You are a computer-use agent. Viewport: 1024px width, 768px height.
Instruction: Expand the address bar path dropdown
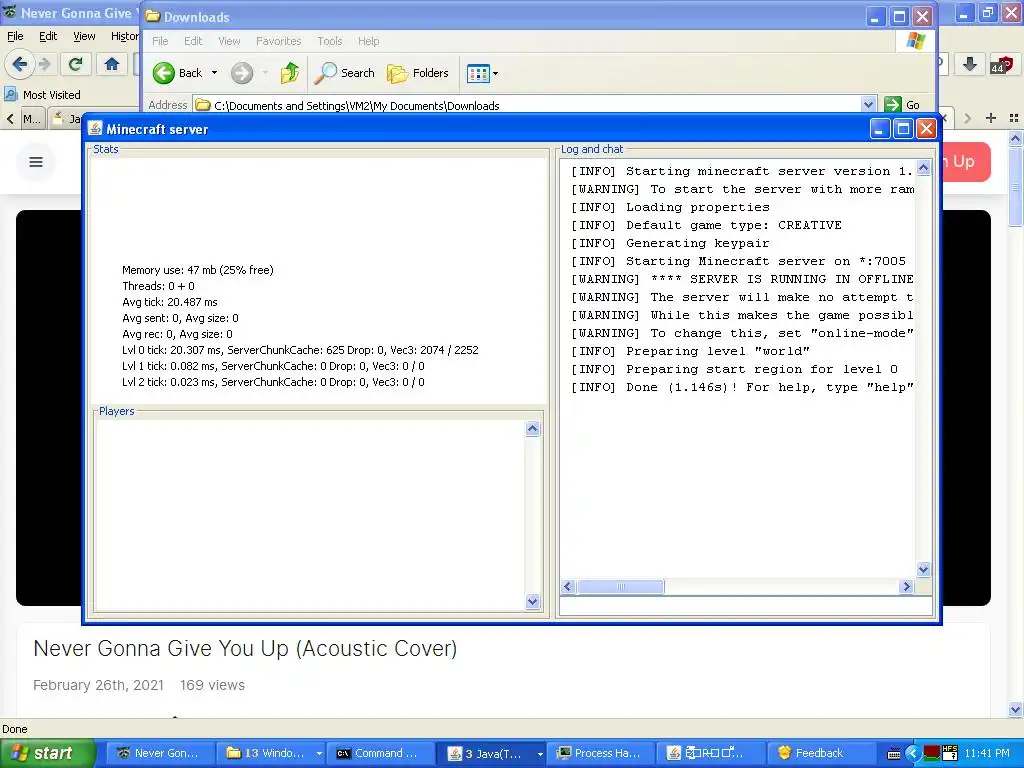(x=869, y=104)
